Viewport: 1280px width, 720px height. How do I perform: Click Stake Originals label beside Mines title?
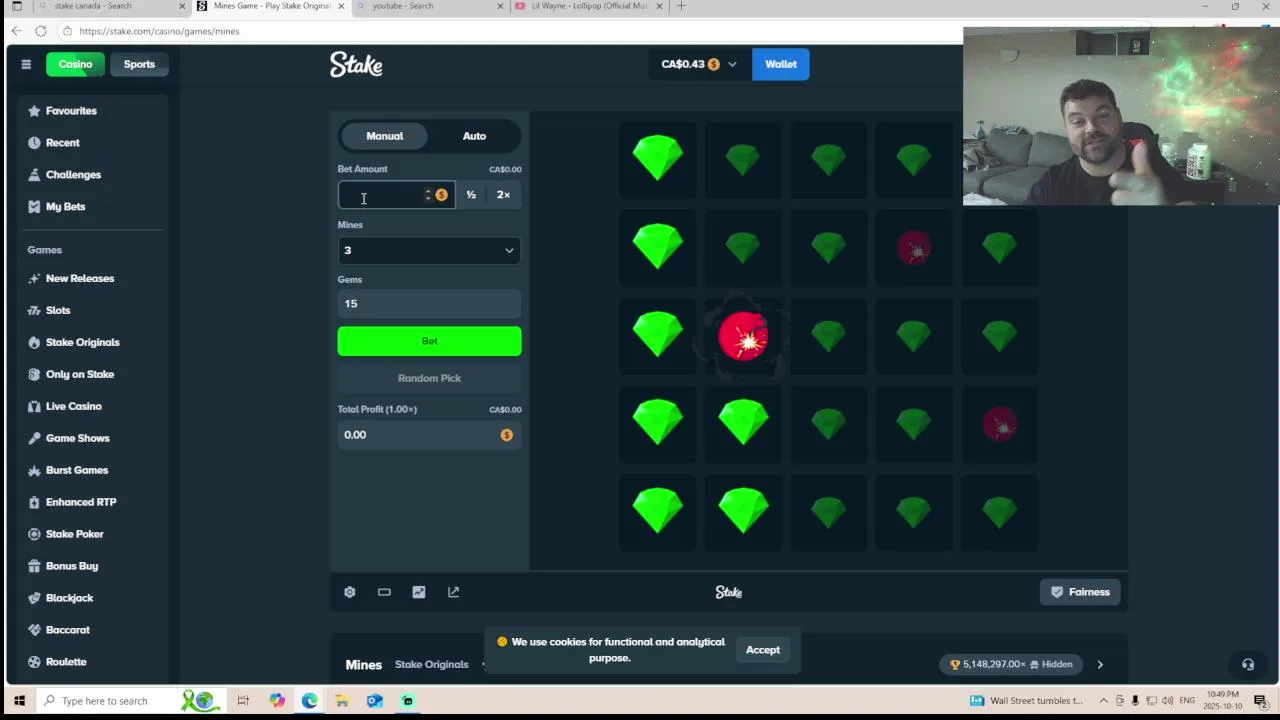click(x=431, y=665)
